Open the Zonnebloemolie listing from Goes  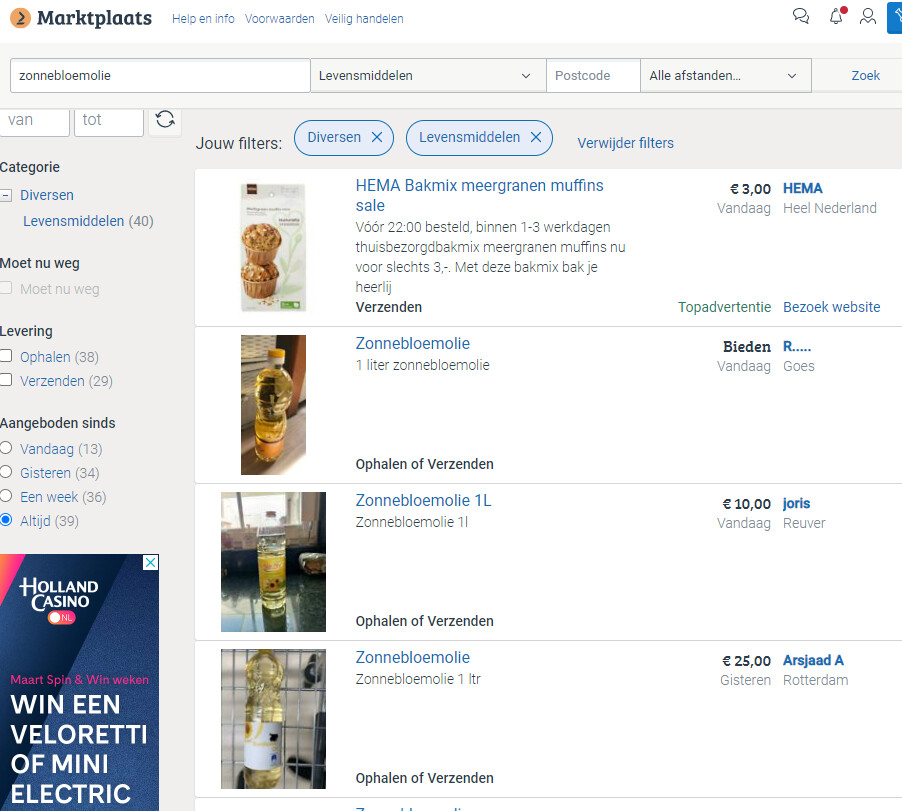[412, 343]
